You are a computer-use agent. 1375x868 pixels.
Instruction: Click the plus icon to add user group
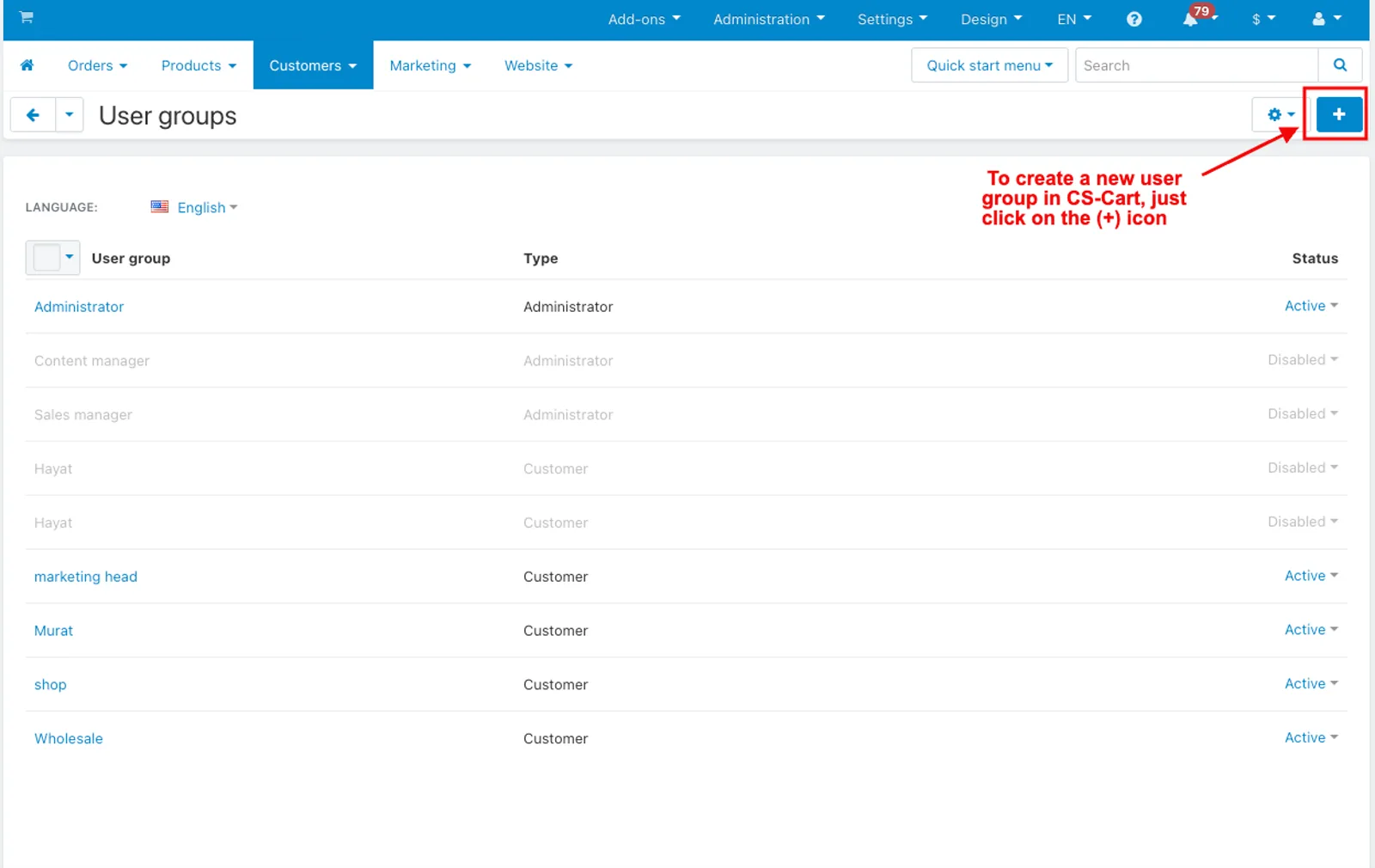1339,114
